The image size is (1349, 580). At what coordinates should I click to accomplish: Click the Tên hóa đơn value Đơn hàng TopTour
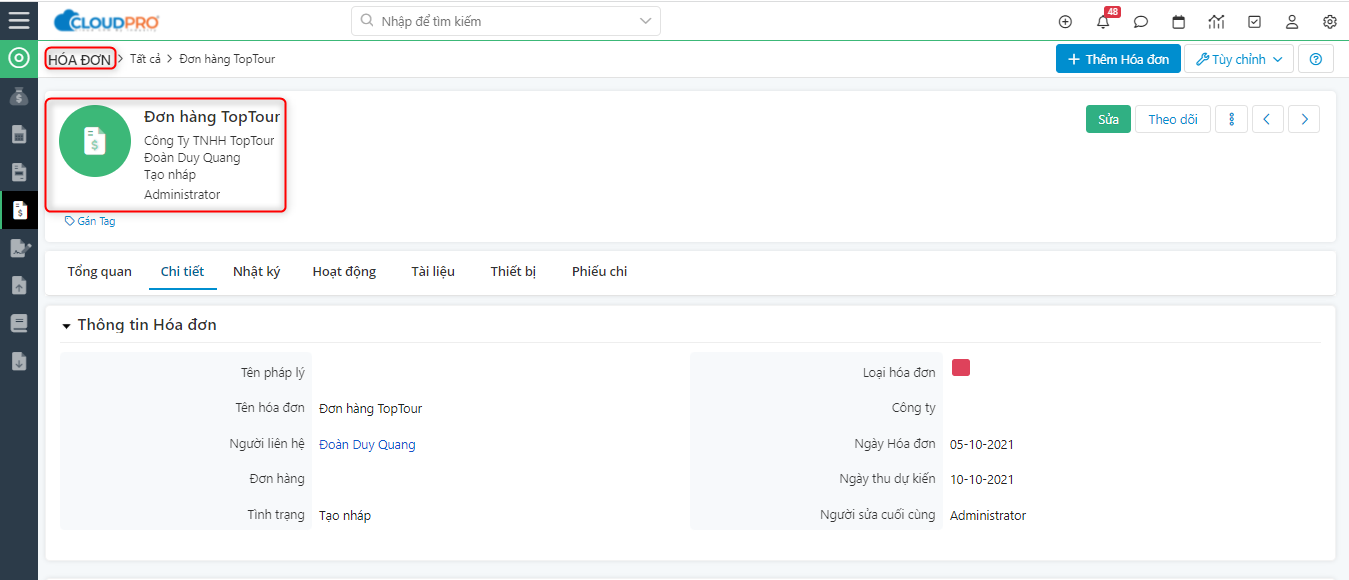coord(371,409)
